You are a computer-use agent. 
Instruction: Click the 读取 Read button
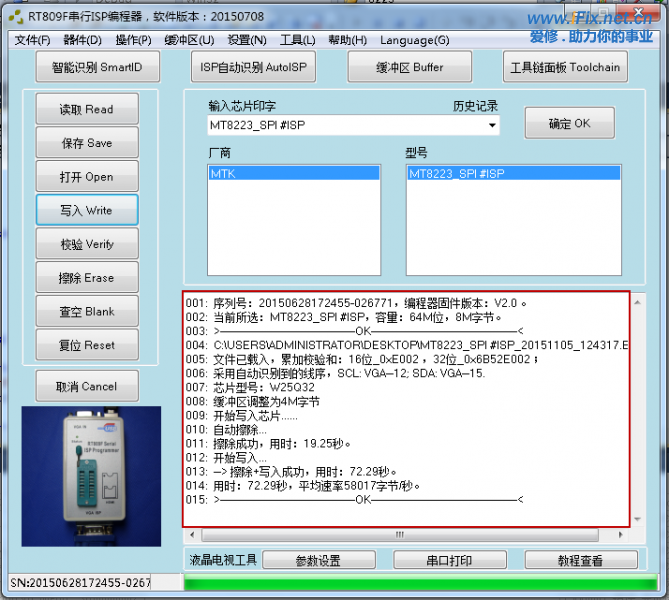[x=87, y=110]
